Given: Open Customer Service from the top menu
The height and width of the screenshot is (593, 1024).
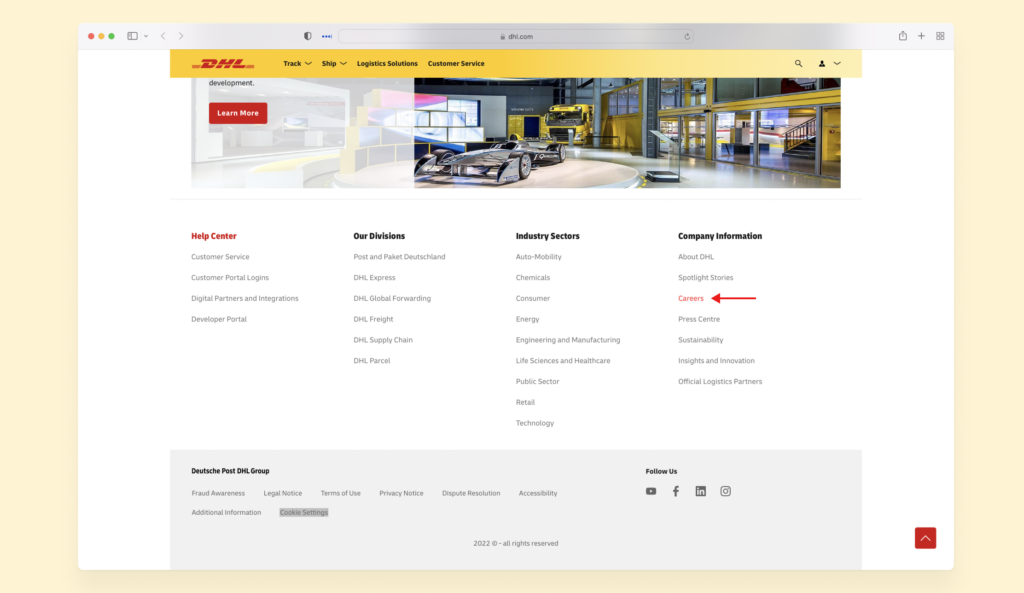Looking at the screenshot, I should [456, 63].
